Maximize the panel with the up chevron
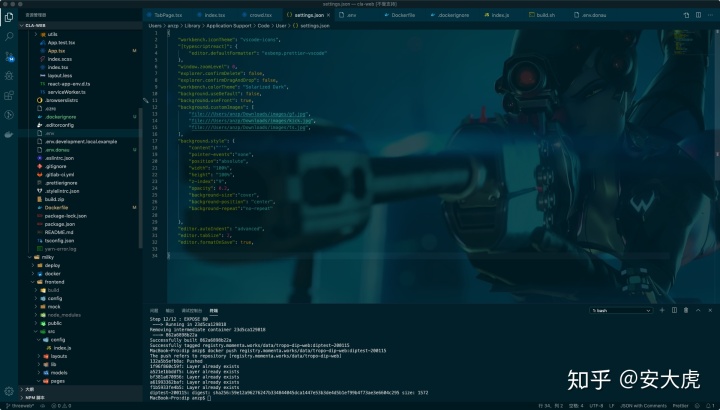This screenshot has width=720, height=410. point(698,310)
